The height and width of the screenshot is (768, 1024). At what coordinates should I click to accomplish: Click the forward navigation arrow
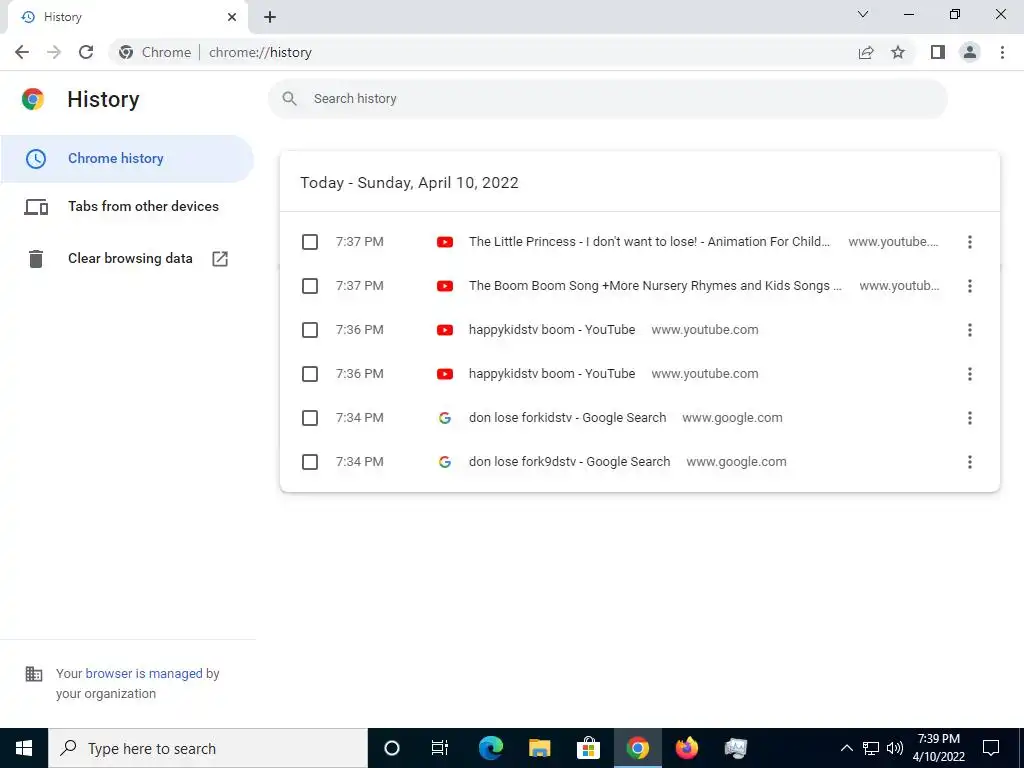pos(54,52)
